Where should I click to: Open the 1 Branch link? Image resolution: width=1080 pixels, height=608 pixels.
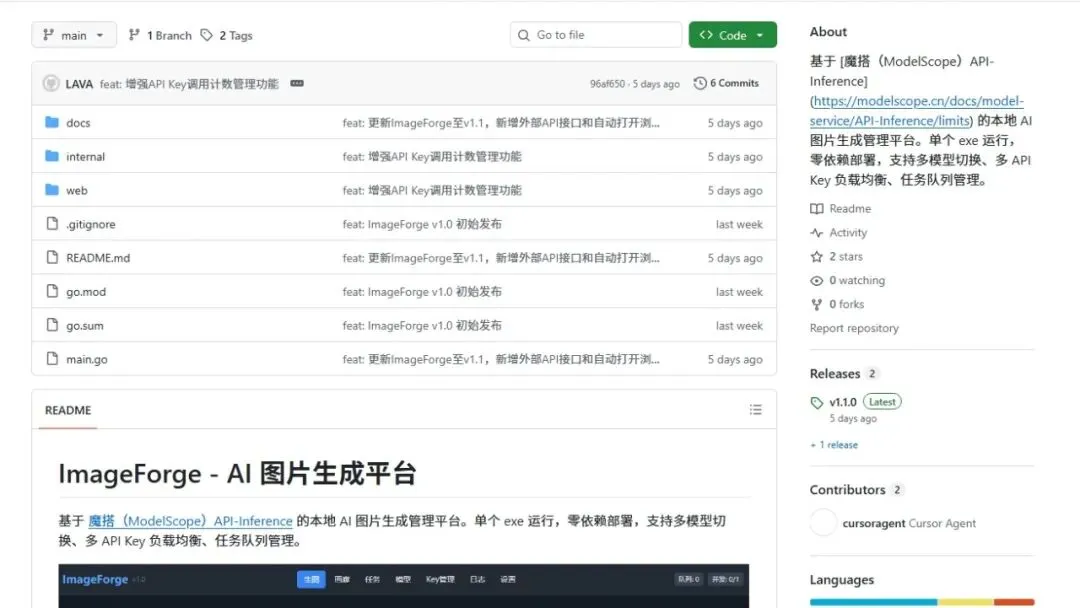(160, 35)
